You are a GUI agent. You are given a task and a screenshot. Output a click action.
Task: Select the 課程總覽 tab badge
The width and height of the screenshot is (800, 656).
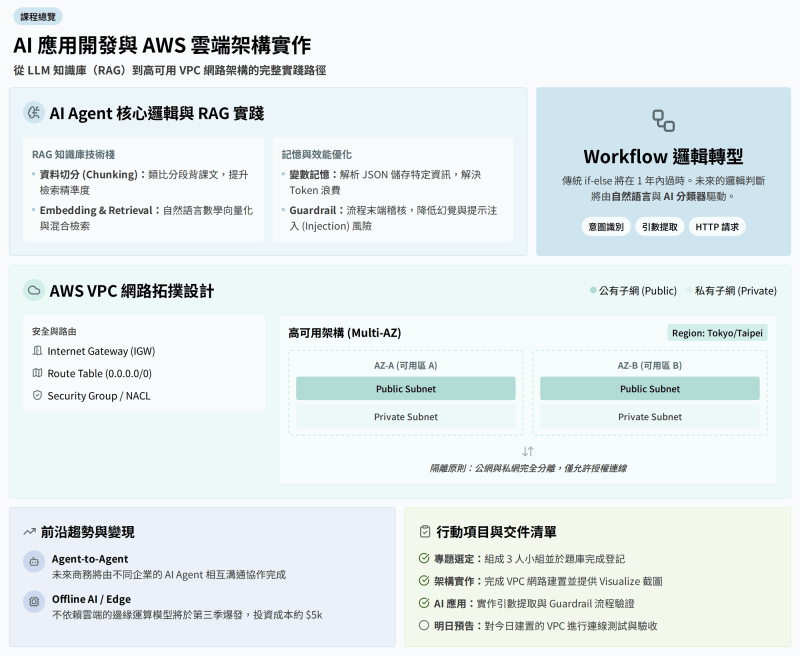(38, 17)
